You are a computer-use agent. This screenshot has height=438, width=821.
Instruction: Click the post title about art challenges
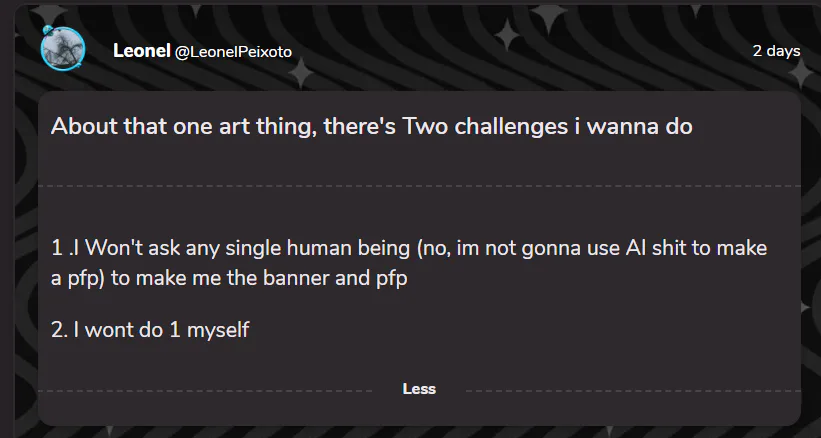pyautogui.click(x=371, y=127)
